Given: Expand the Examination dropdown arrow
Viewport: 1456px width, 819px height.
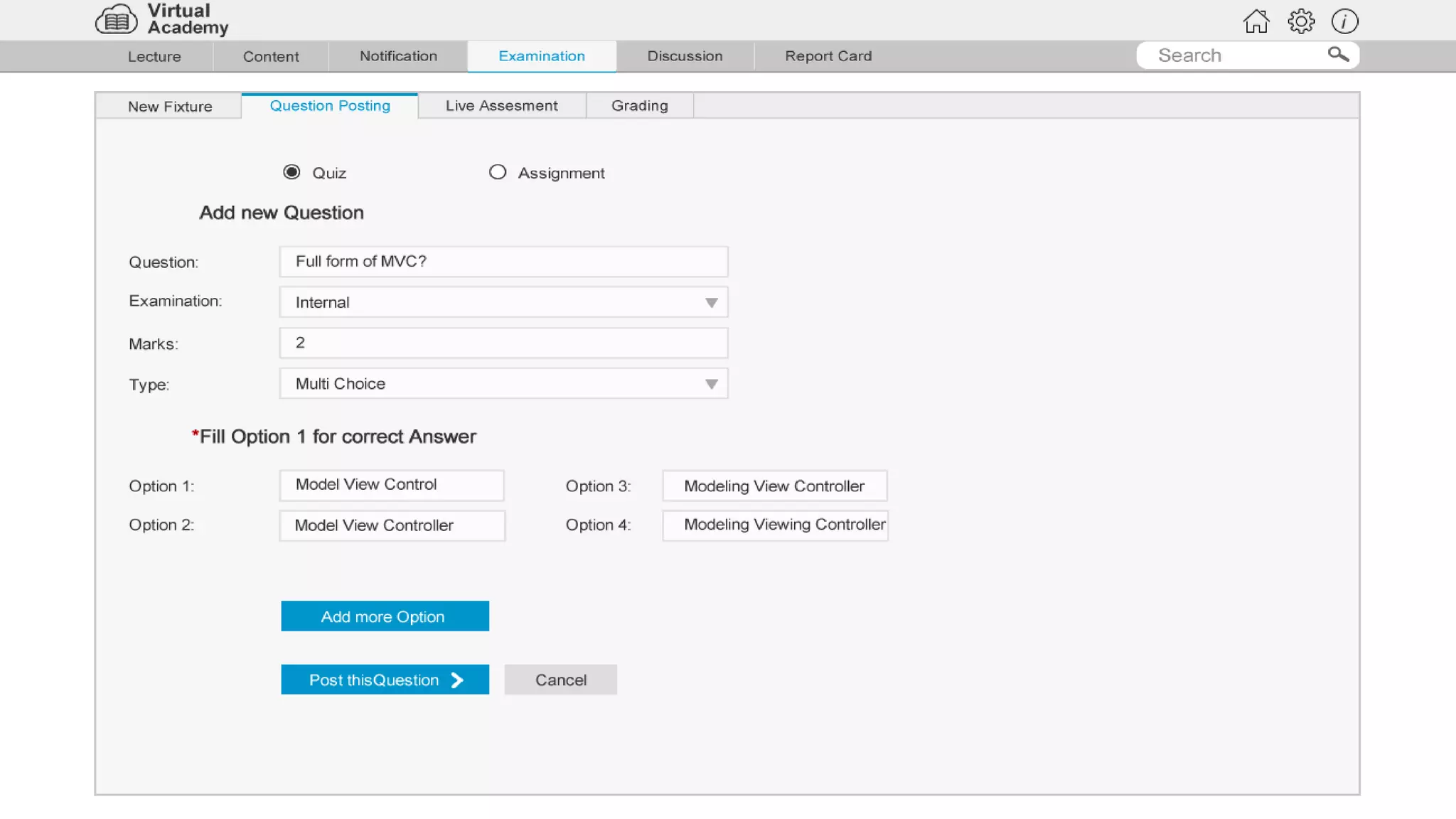Looking at the screenshot, I should (711, 303).
